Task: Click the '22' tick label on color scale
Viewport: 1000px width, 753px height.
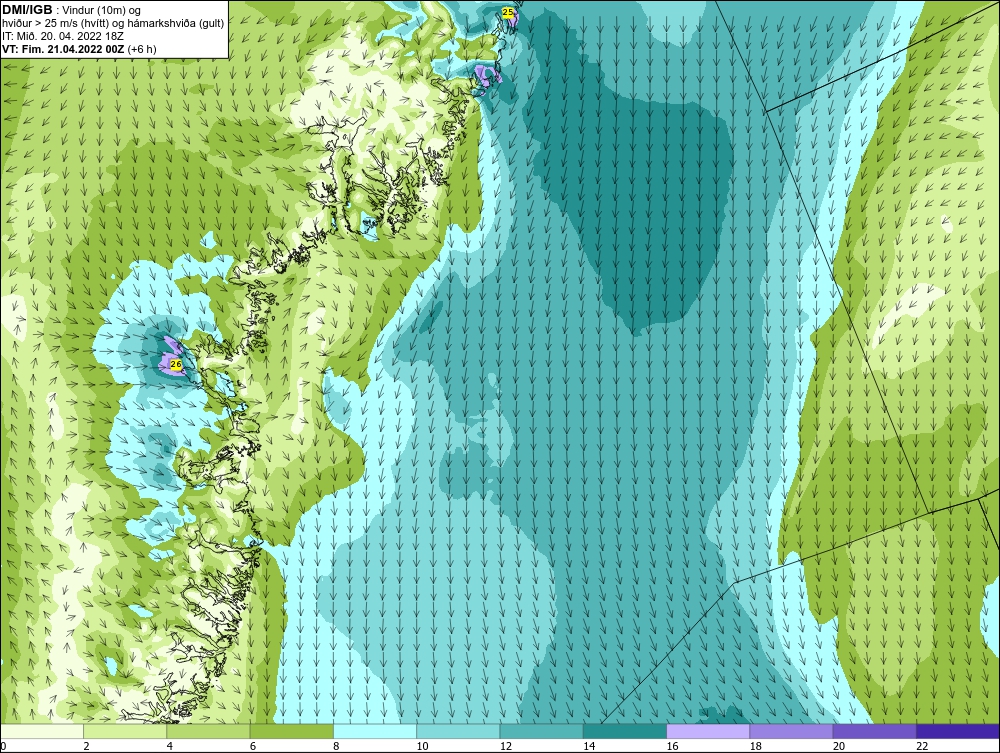Action: (922, 747)
